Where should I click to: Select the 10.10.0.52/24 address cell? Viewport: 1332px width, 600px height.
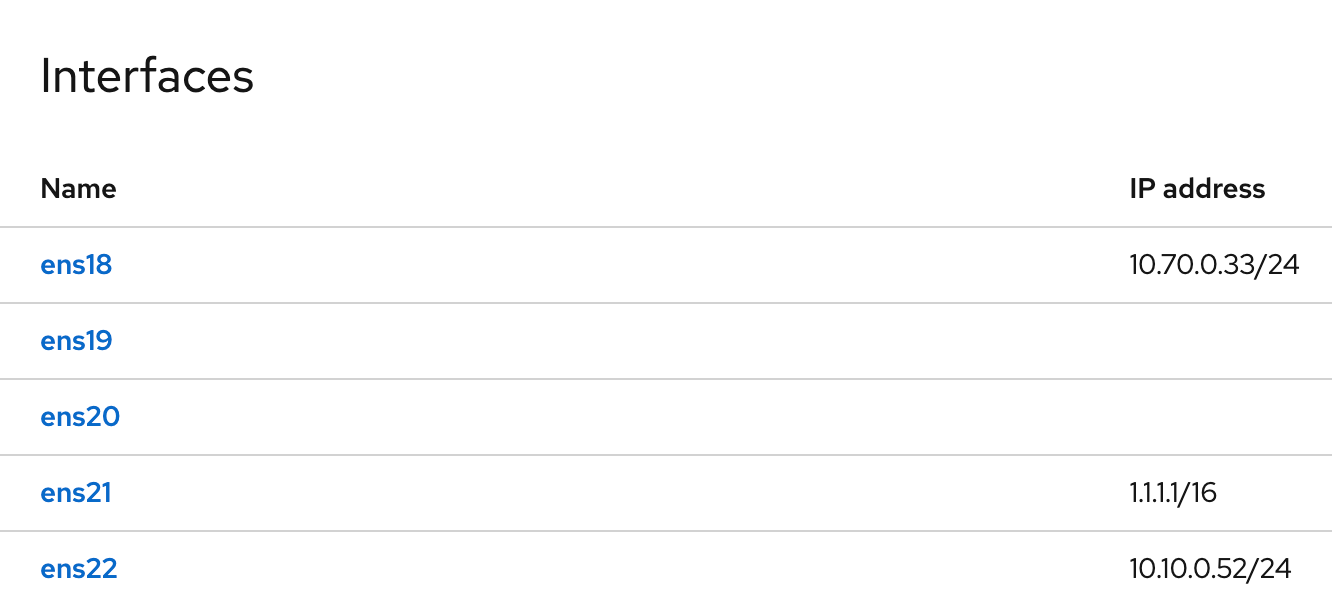(1210, 569)
